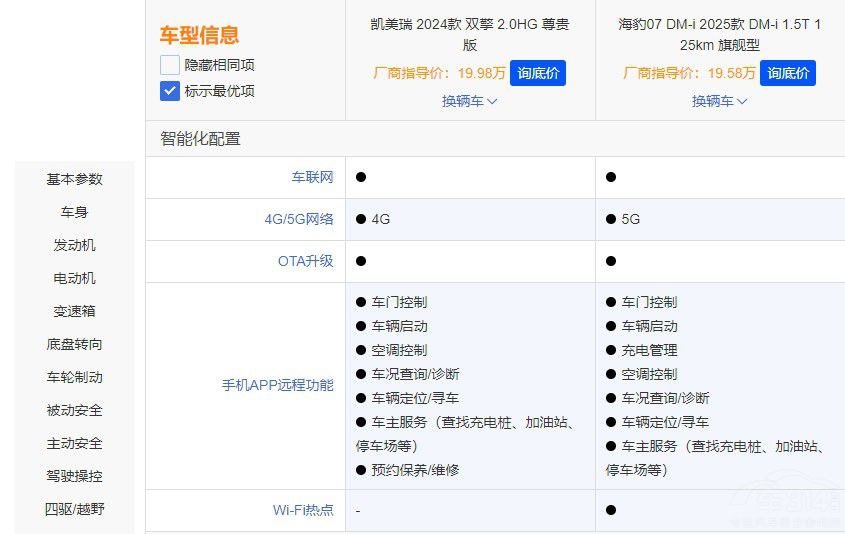Navigate to 变速箱 section
Image resolution: width=845 pixels, height=534 pixels.
74,311
